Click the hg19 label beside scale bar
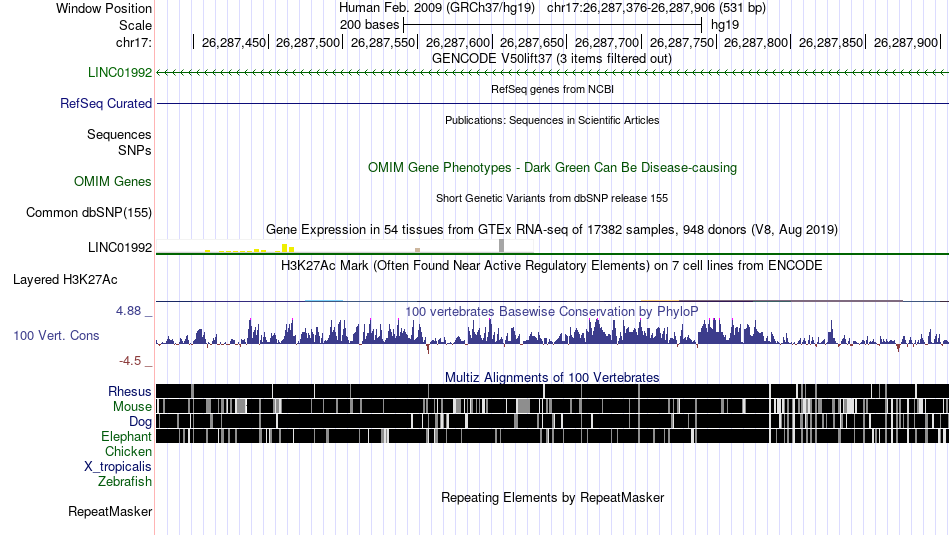Image resolution: width=950 pixels, height=535 pixels. 725,25
